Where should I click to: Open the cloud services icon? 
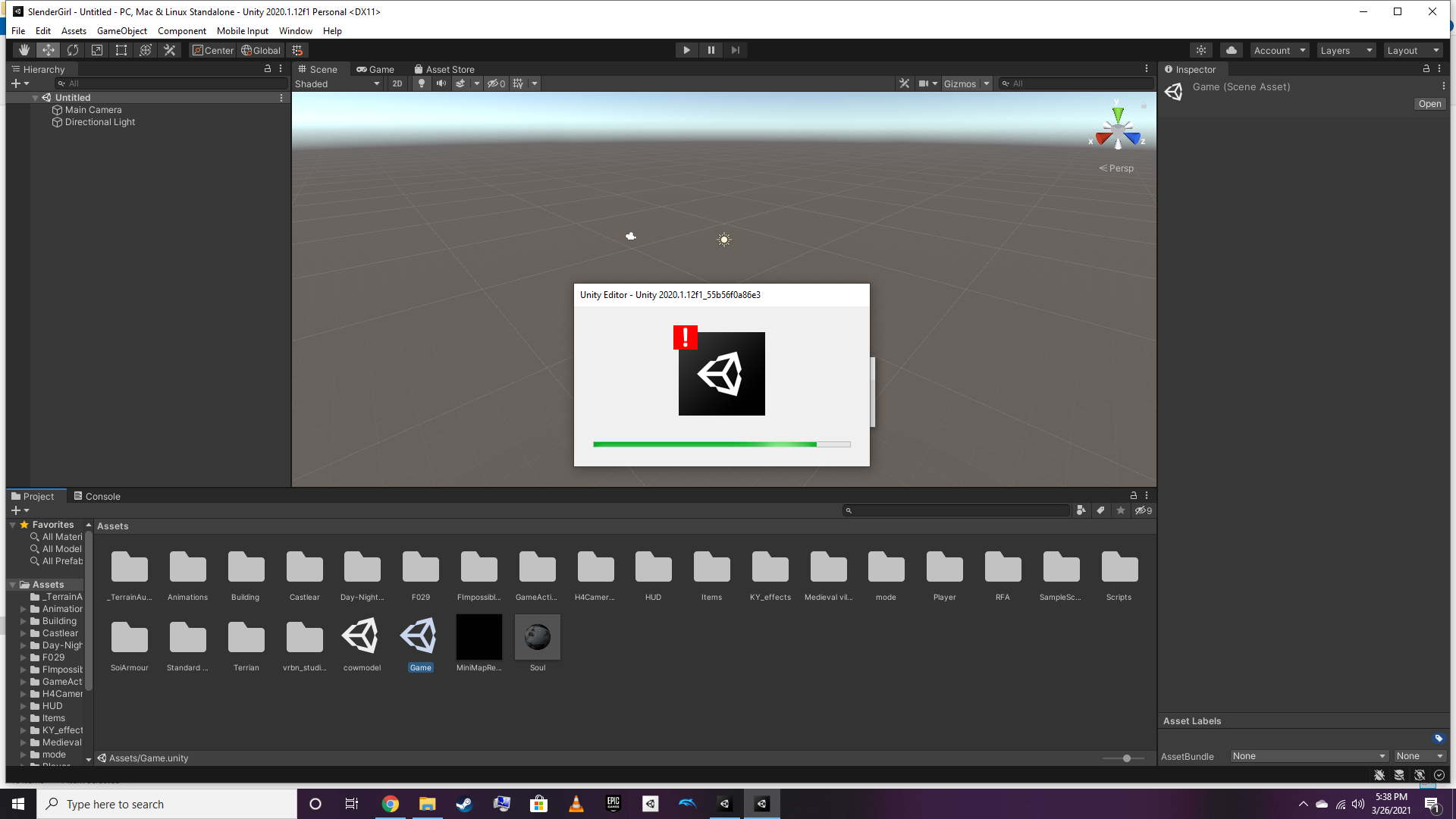1232,50
